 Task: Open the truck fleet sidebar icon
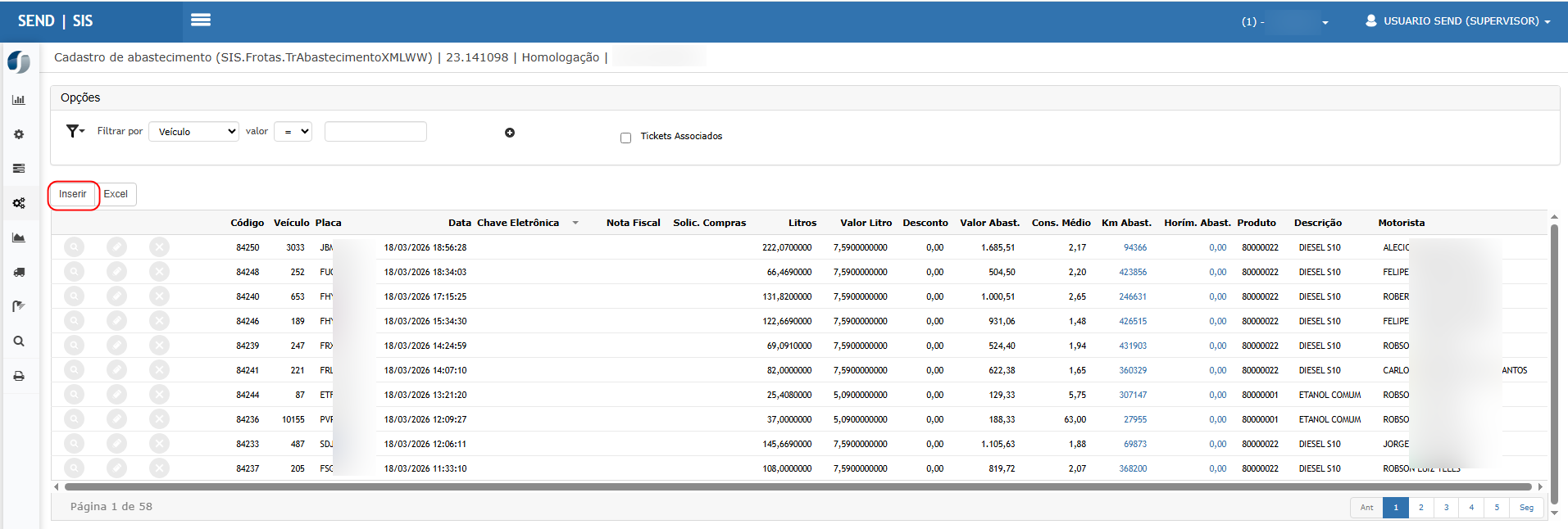(x=19, y=272)
